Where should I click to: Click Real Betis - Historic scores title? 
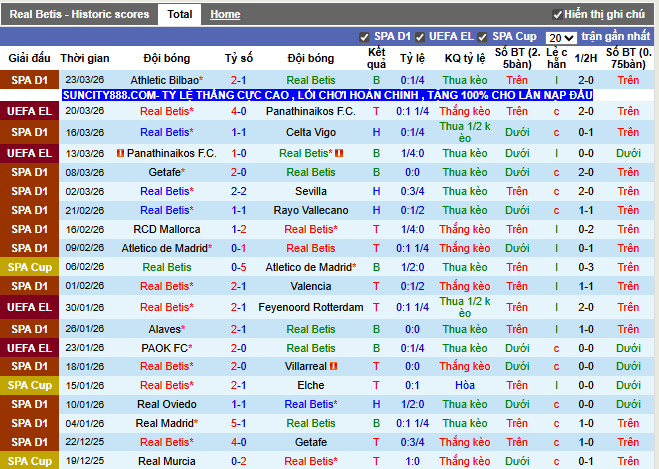[x=79, y=14]
